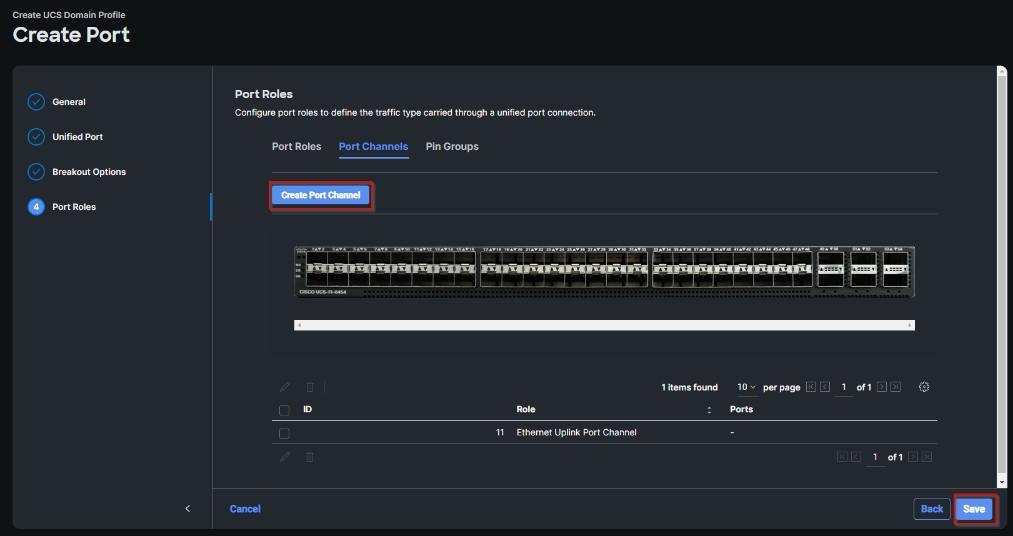The width and height of the screenshot is (1013, 536).
Task: Open the Pin Groups tab
Action: [x=452, y=147]
